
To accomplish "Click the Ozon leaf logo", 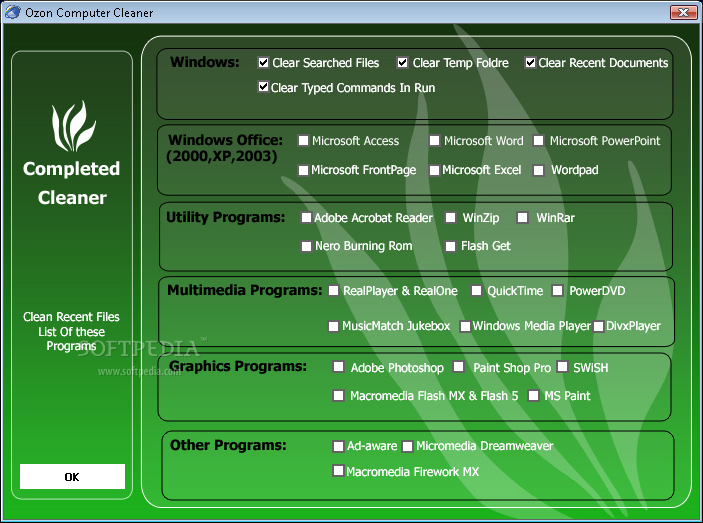I will coord(74,126).
